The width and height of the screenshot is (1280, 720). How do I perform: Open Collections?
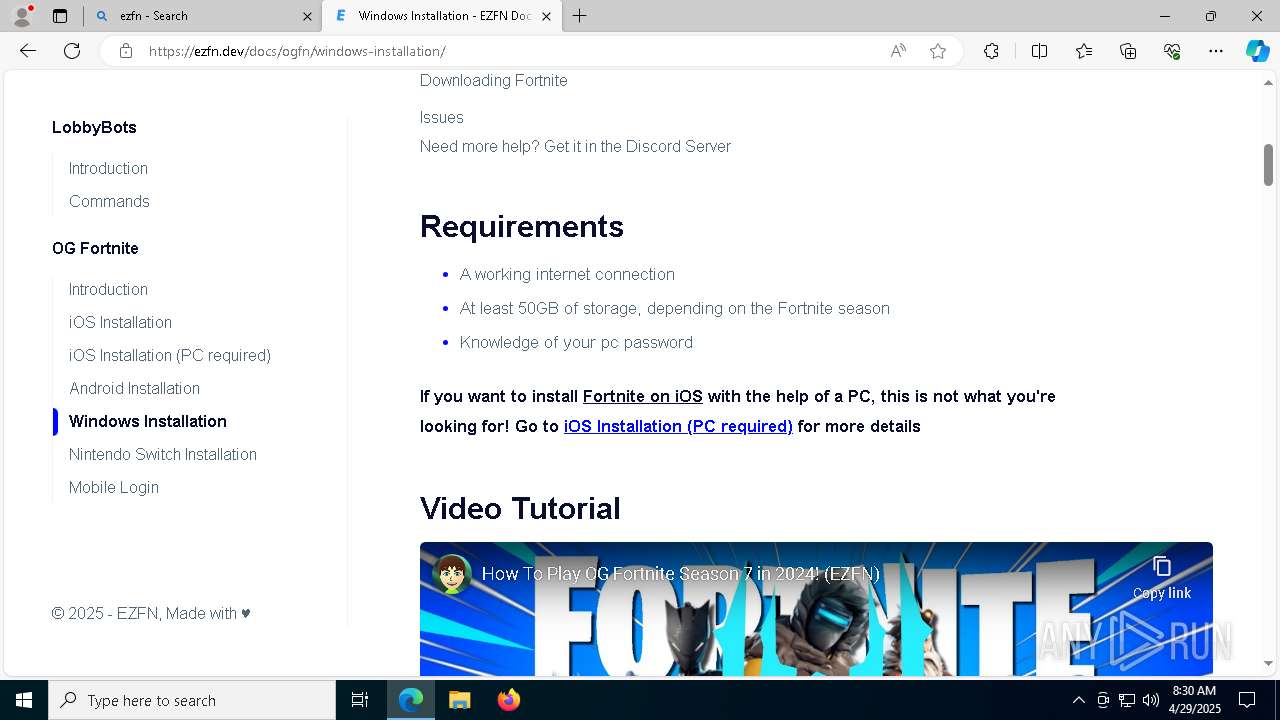(1128, 51)
